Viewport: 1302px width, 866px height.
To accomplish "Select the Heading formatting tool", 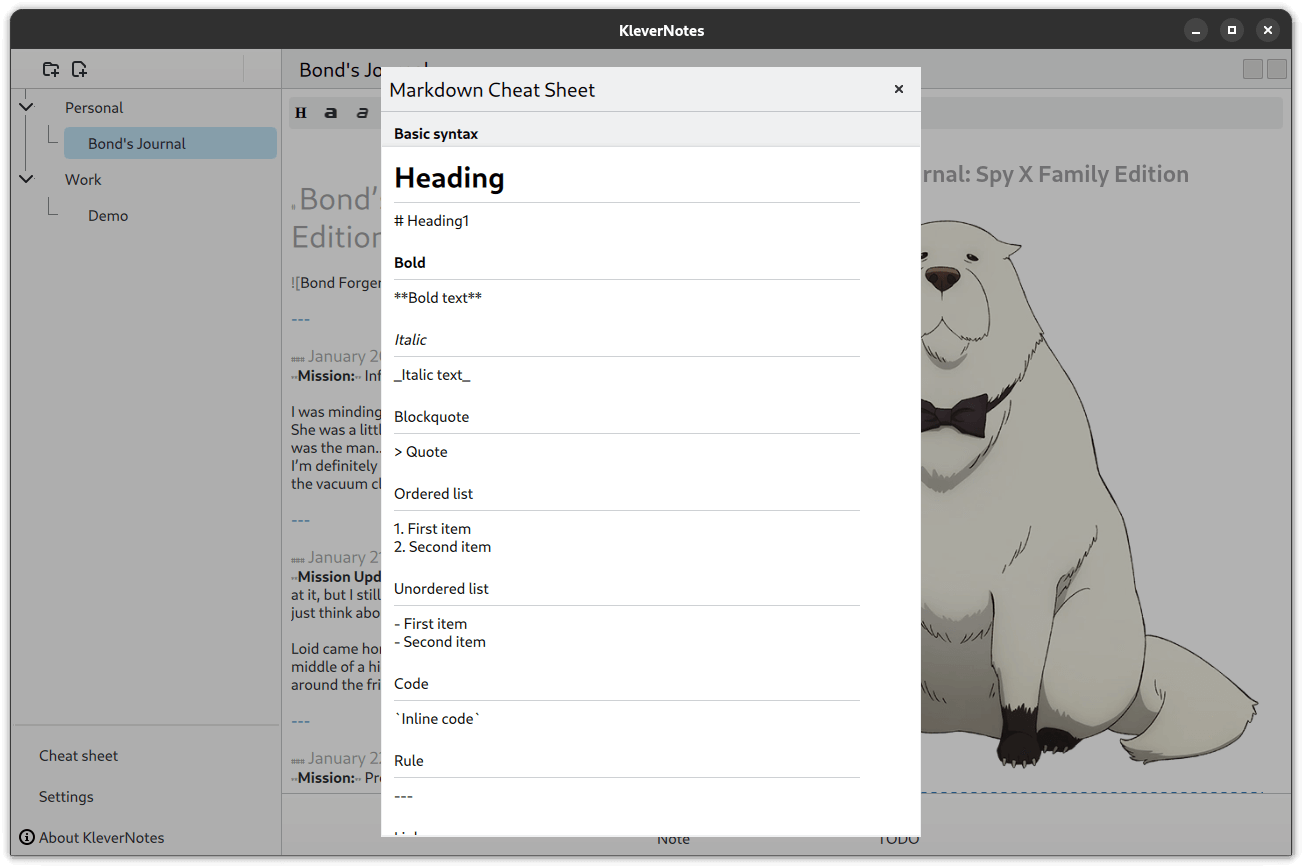I will pyautogui.click(x=300, y=112).
